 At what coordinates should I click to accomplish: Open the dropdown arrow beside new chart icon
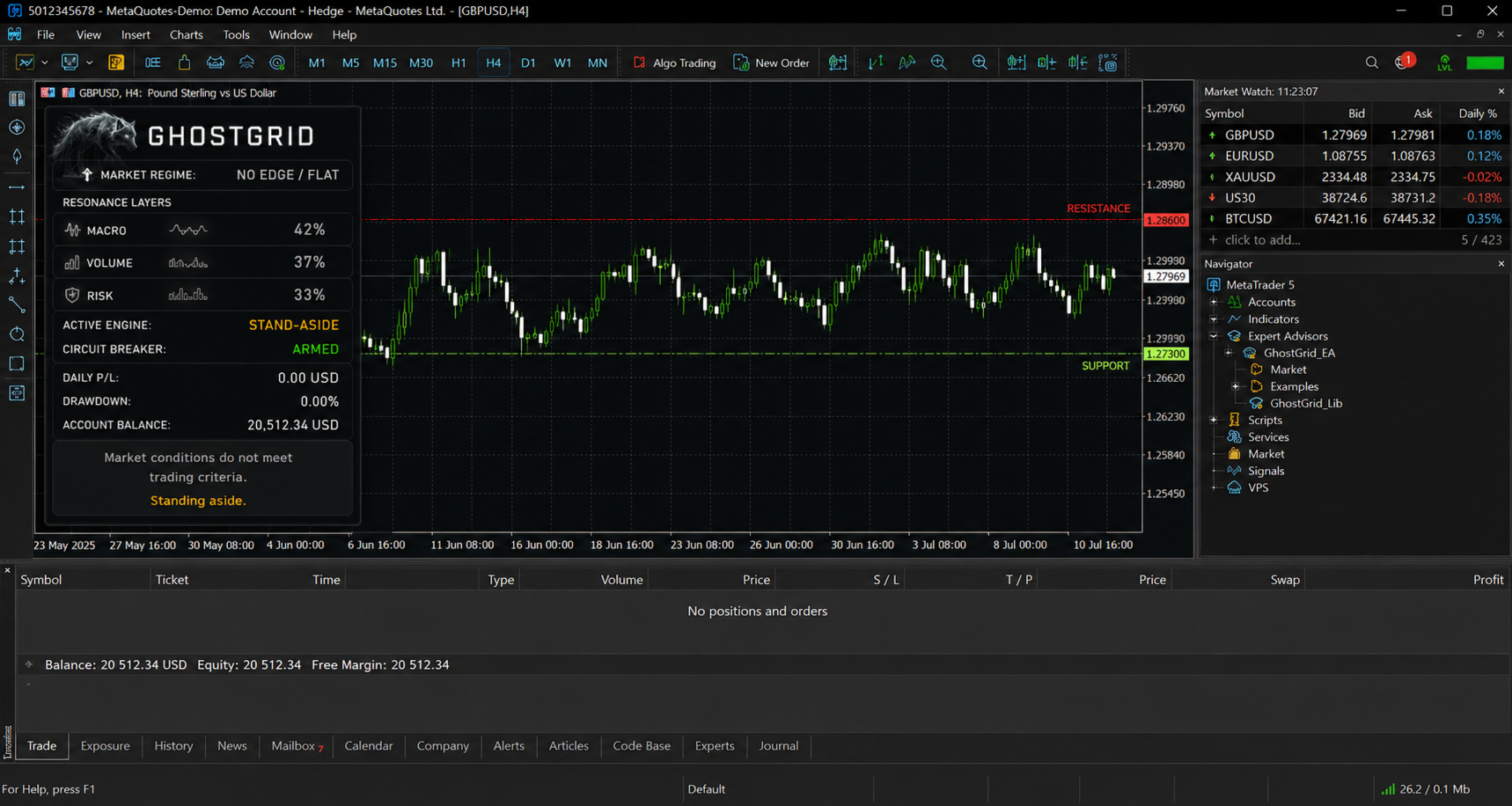pos(44,62)
